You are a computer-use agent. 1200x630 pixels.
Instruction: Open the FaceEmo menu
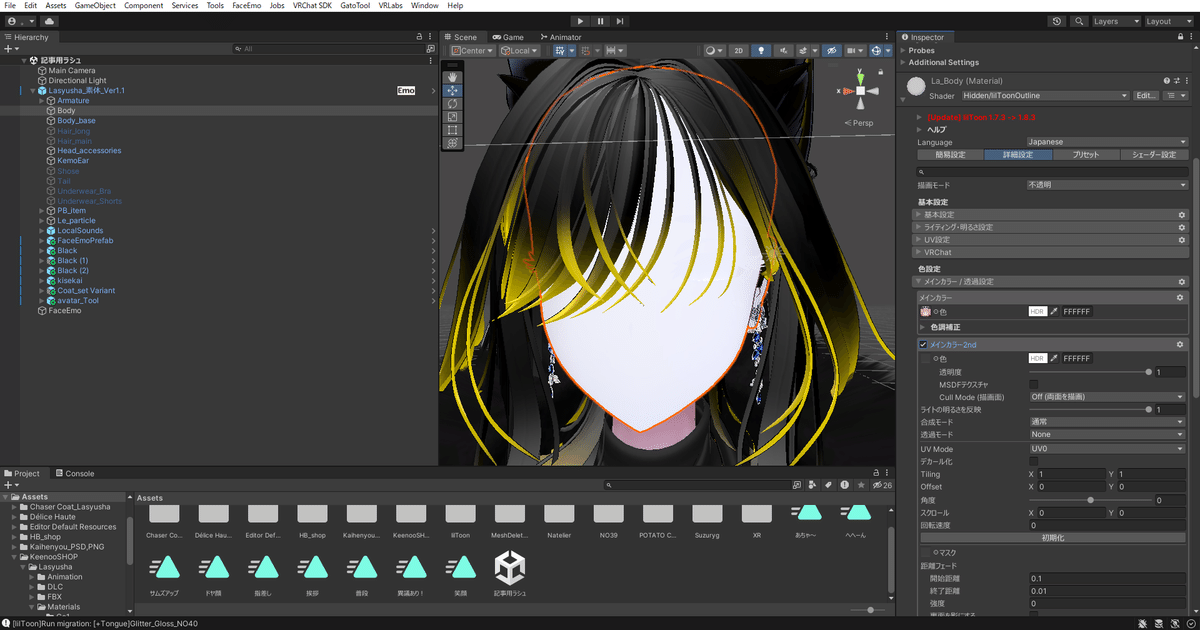pos(246,6)
